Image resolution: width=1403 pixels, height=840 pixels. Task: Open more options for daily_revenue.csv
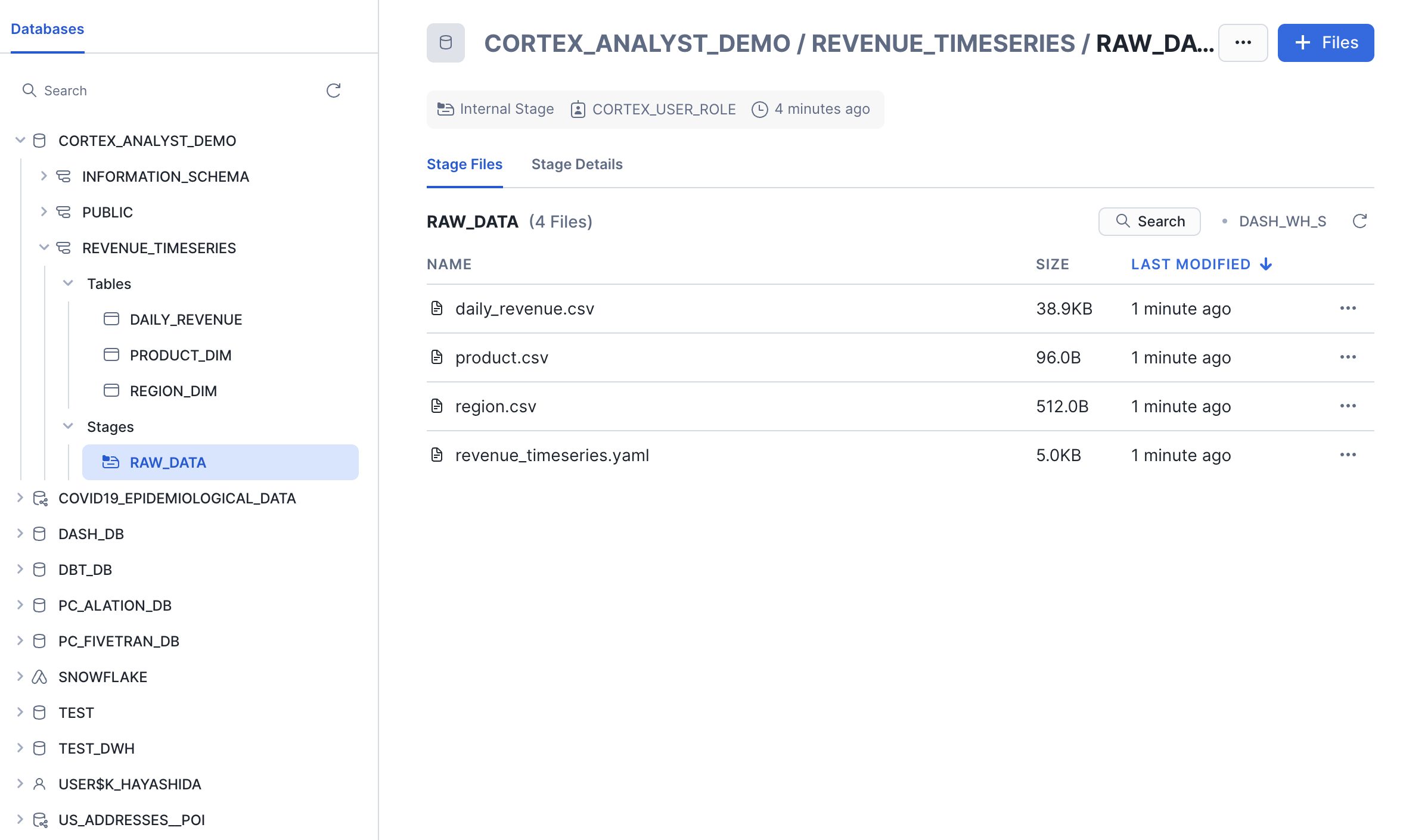point(1348,308)
